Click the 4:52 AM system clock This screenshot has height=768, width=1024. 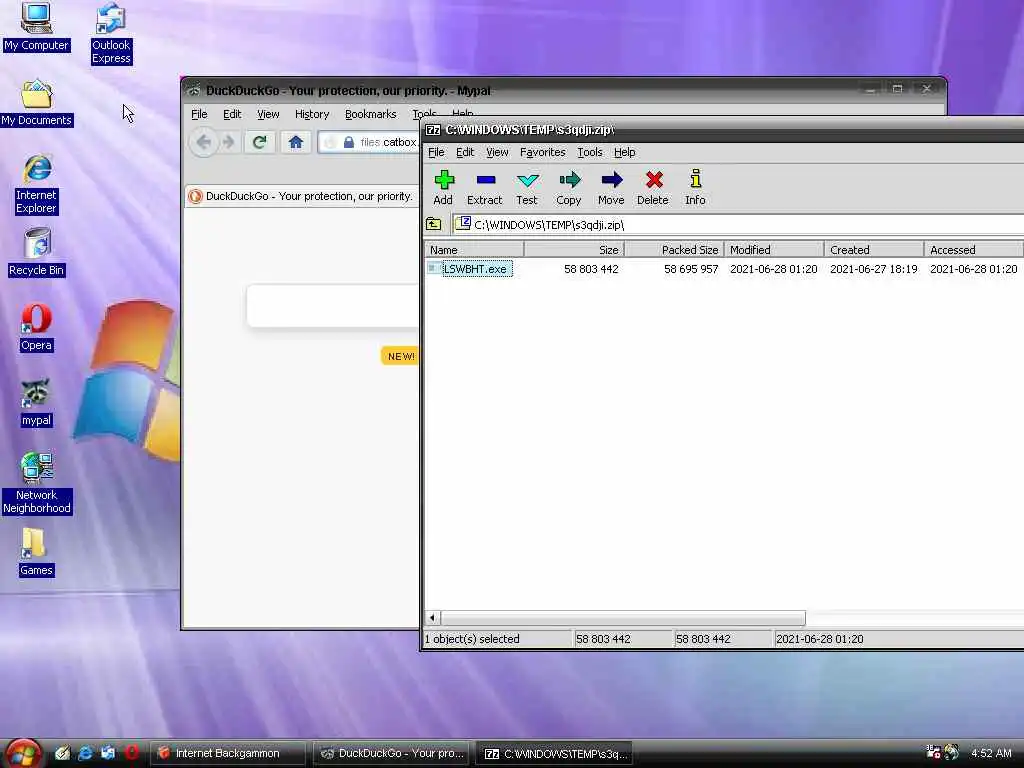pyautogui.click(x=991, y=753)
